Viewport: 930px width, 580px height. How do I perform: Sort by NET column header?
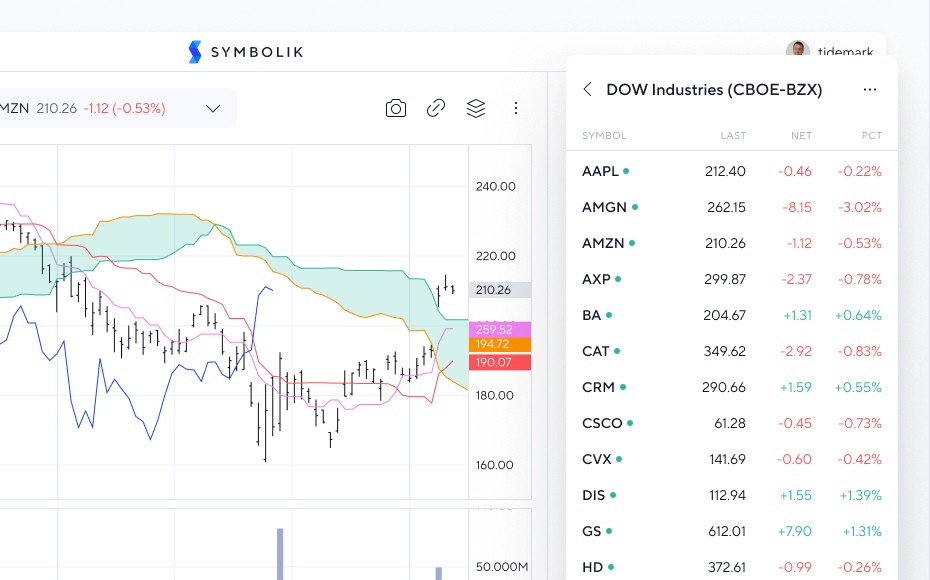[x=801, y=136]
